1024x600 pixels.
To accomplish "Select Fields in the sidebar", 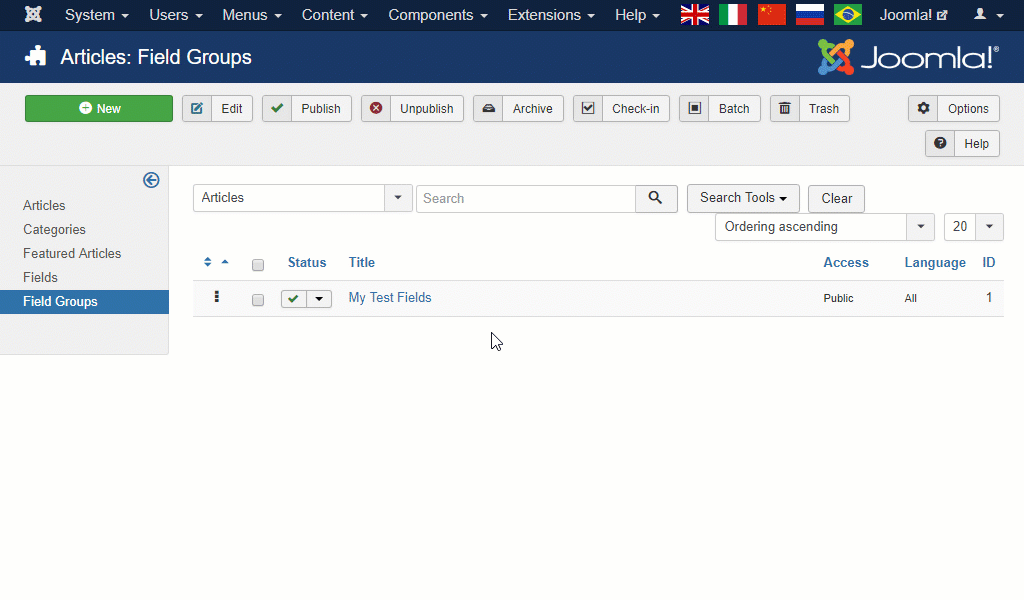I will tap(40, 277).
